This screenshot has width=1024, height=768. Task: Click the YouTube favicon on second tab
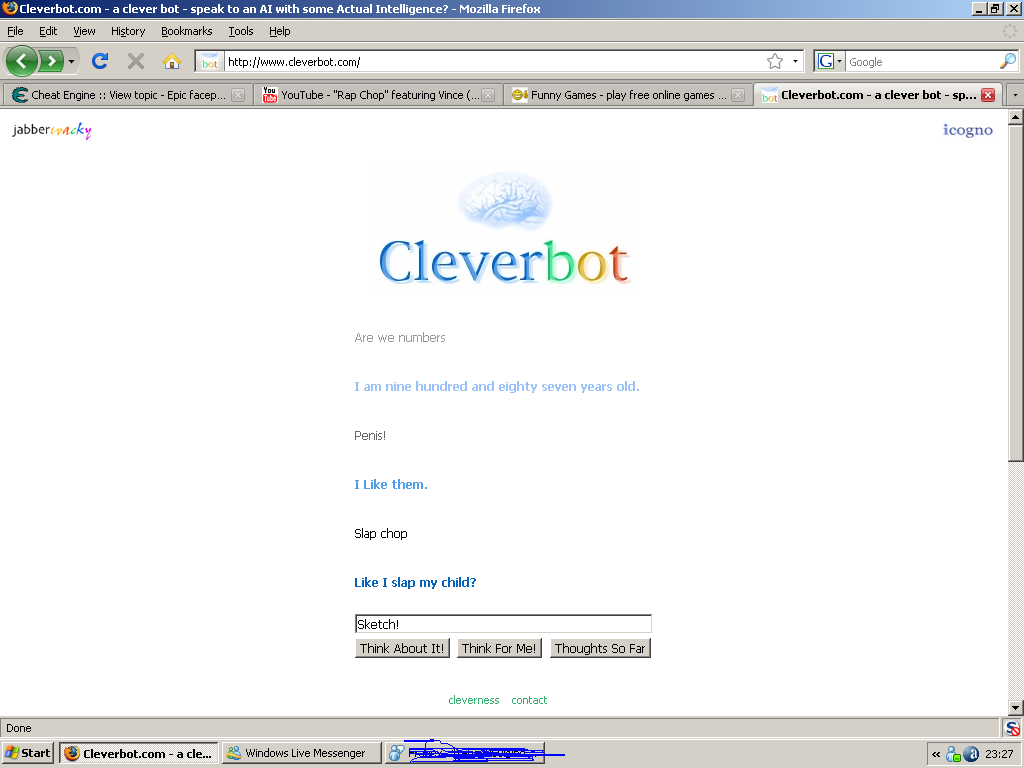pos(270,95)
